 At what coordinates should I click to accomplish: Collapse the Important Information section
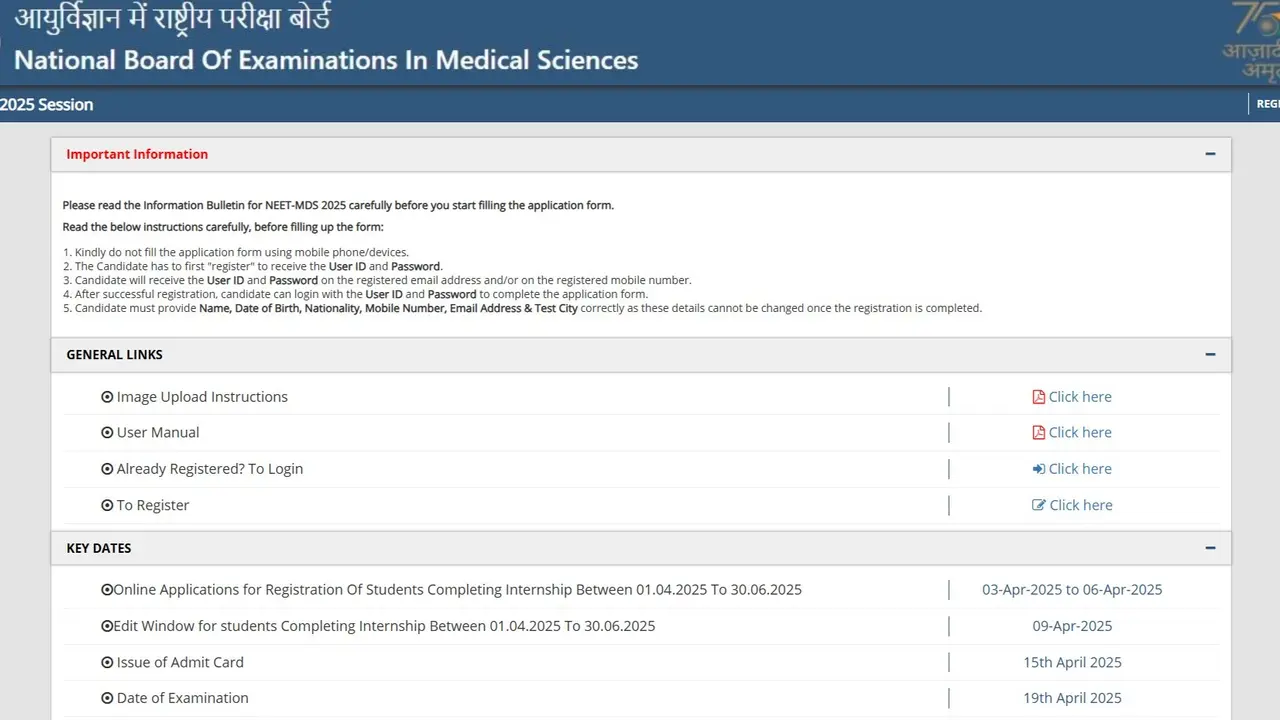pos(1209,154)
